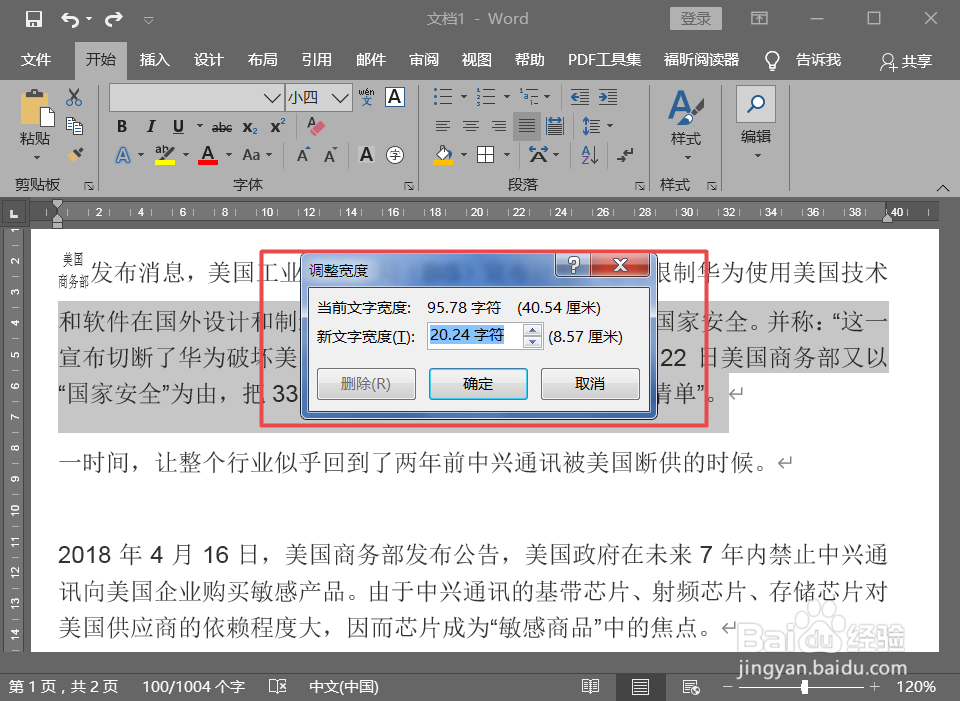Switch to the 审阅 ribbon tab
960x701 pixels.
(x=423, y=60)
